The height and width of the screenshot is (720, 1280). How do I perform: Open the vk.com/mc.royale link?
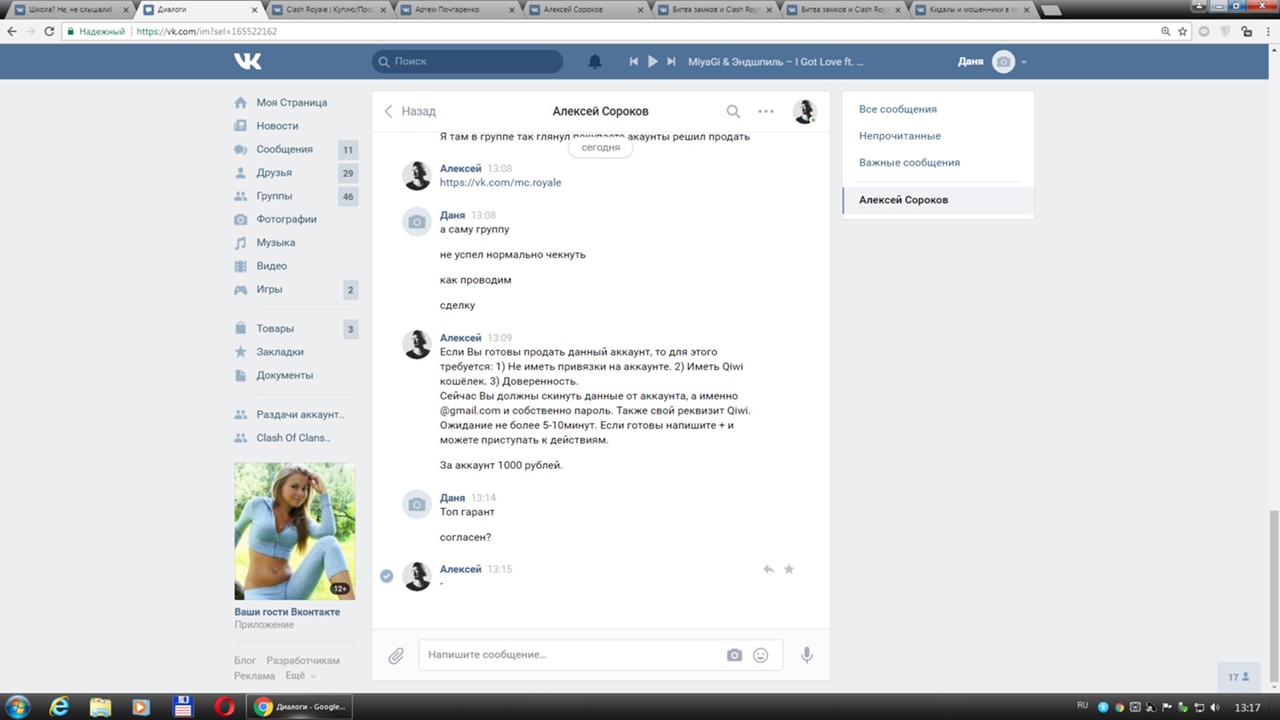(500, 183)
